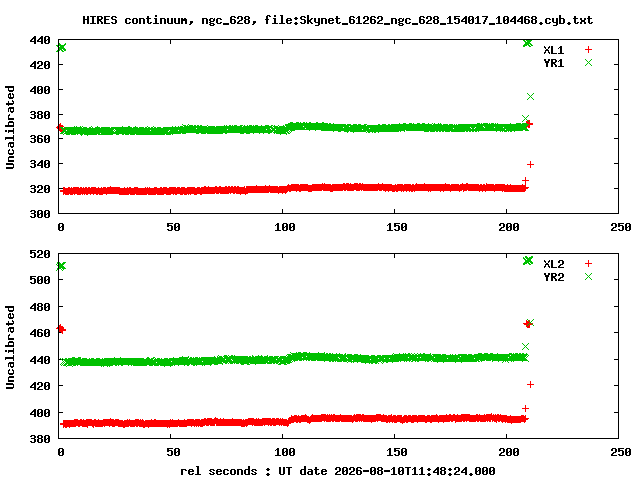Click the isolated red plus near 340 in top plot

click(530, 164)
